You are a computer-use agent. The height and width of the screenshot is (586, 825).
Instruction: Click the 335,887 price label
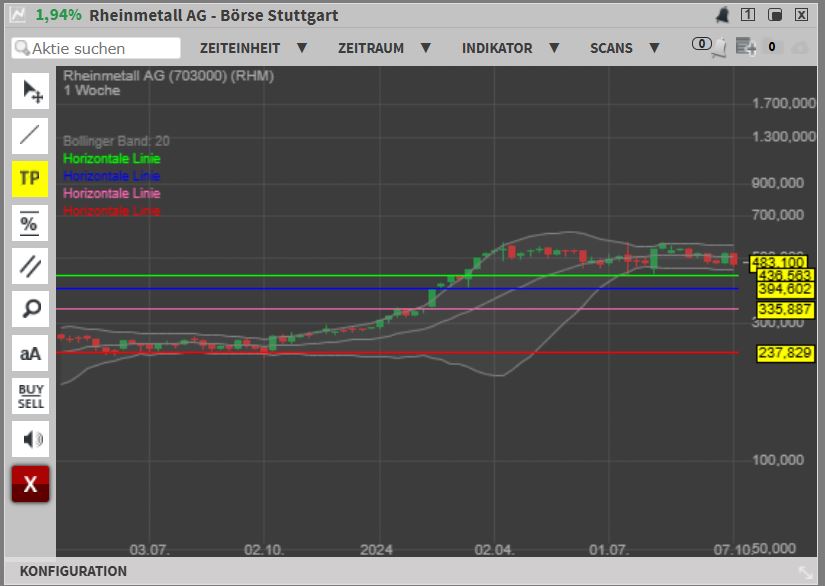pos(785,309)
